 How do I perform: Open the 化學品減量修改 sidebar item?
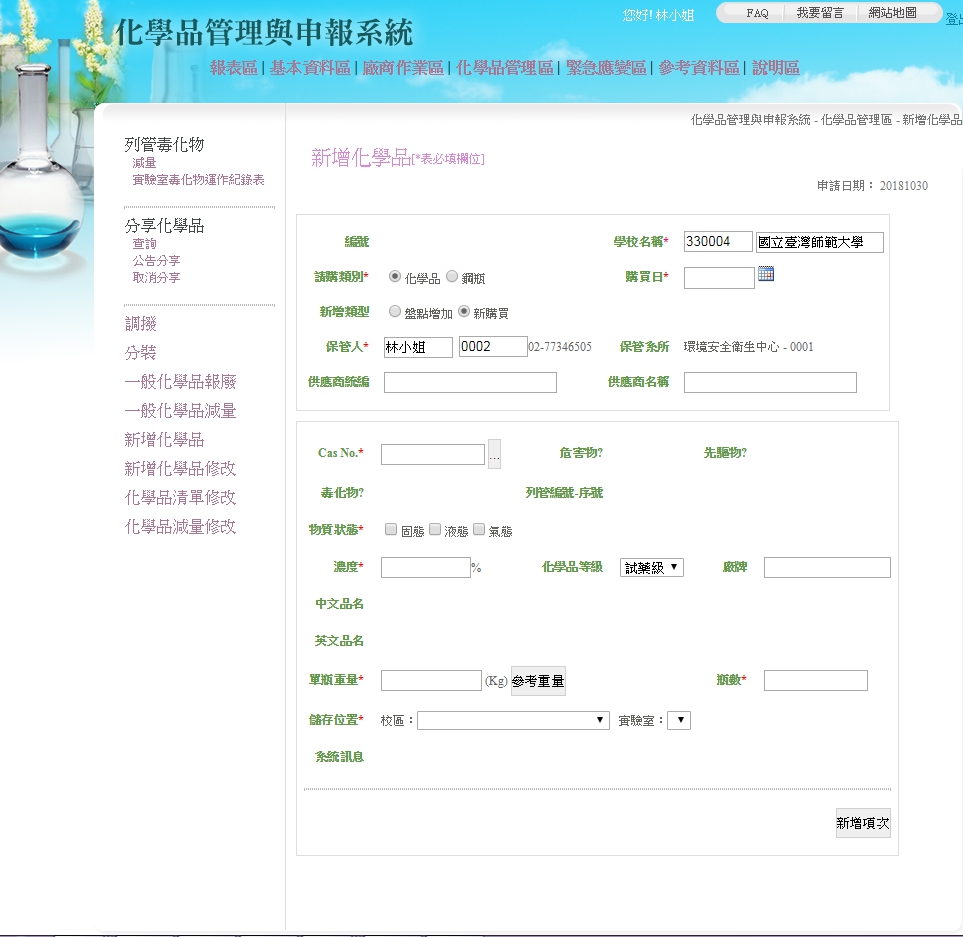tap(181, 526)
